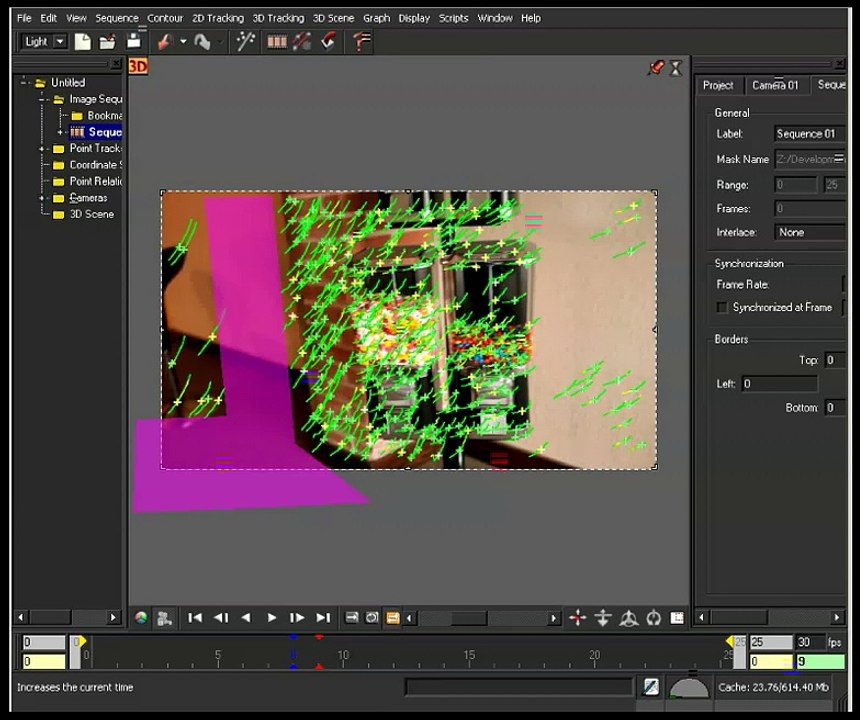Screen dimensions: 860x720
Task: Open the help question mark icon
Action: tap(361, 42)
